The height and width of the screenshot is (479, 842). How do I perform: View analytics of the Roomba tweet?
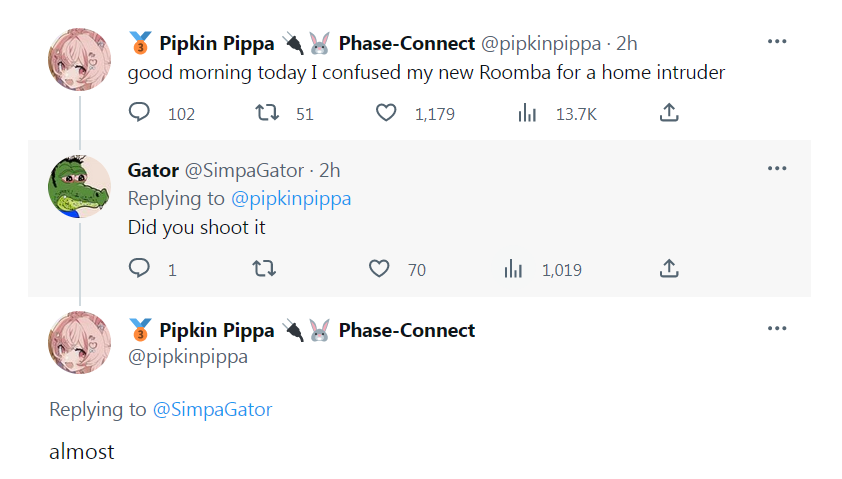(527, 114)
